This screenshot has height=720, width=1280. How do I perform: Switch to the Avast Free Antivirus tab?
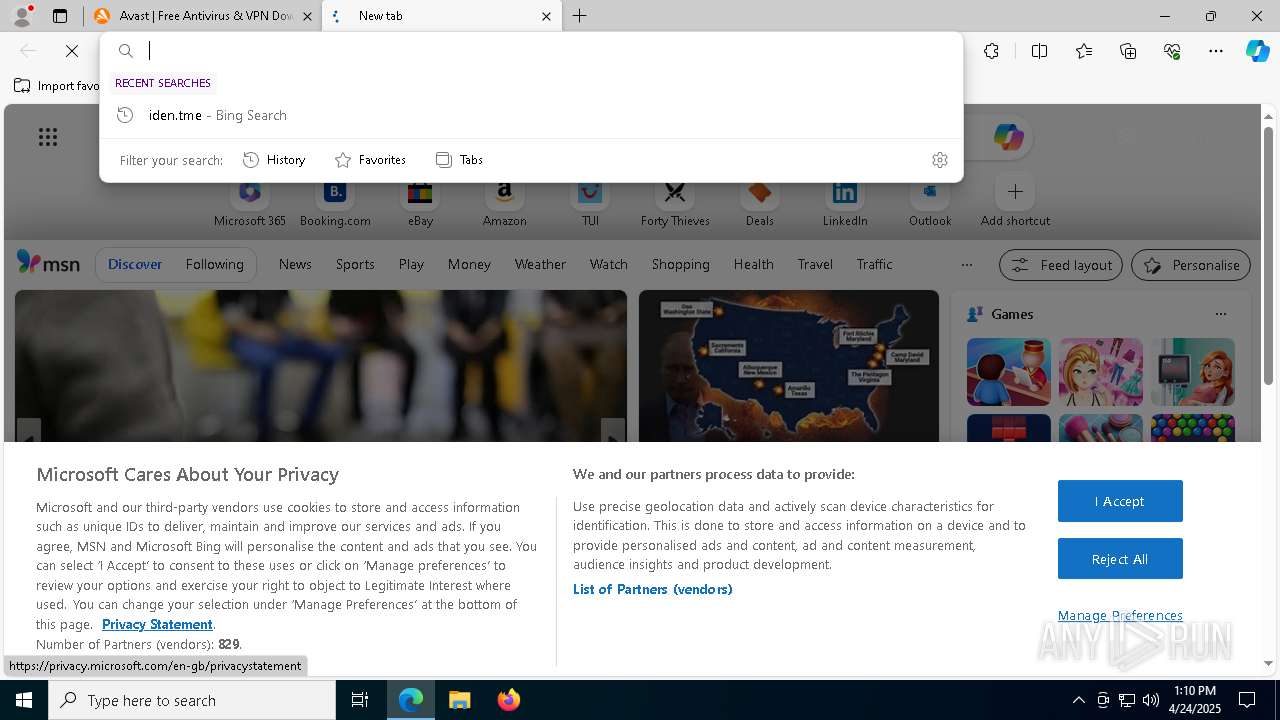click(203, 16)
